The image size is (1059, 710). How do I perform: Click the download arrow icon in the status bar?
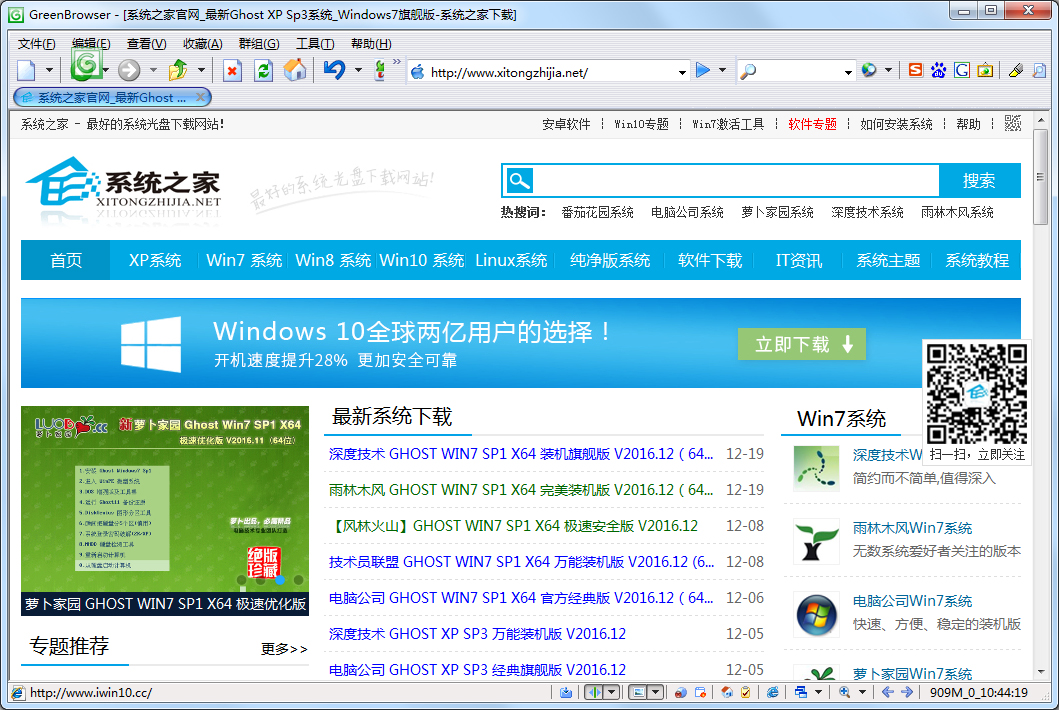coord(567,692)
